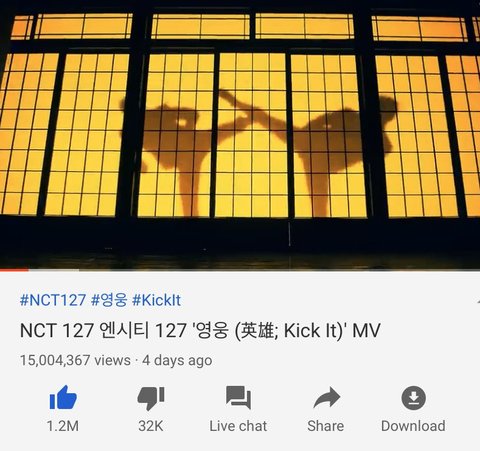Select the 'Share' text label
The width and height of the screenshot is (480, 451).
point(326,426)
